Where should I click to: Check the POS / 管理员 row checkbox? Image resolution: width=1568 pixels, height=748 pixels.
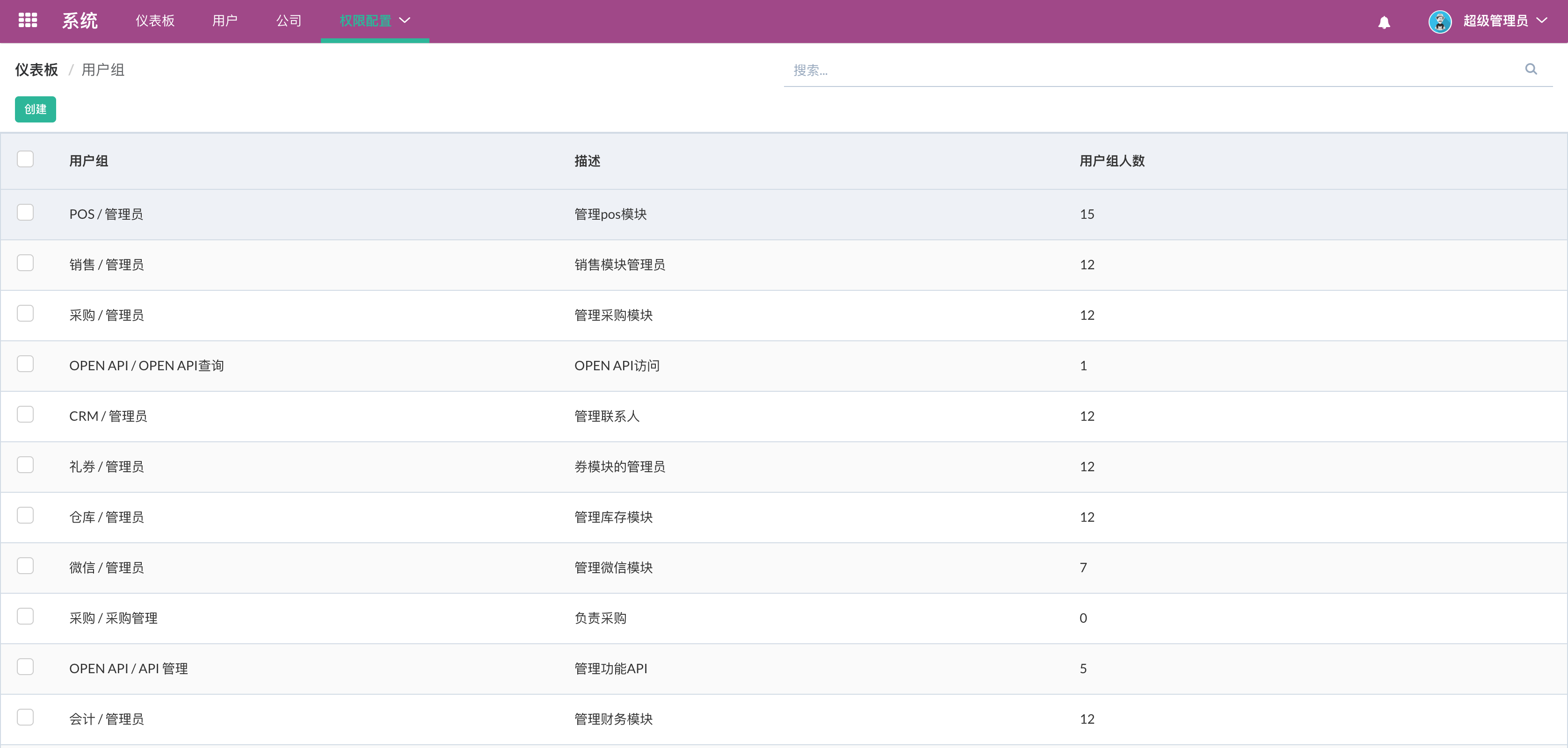click(x=25, y=213)
